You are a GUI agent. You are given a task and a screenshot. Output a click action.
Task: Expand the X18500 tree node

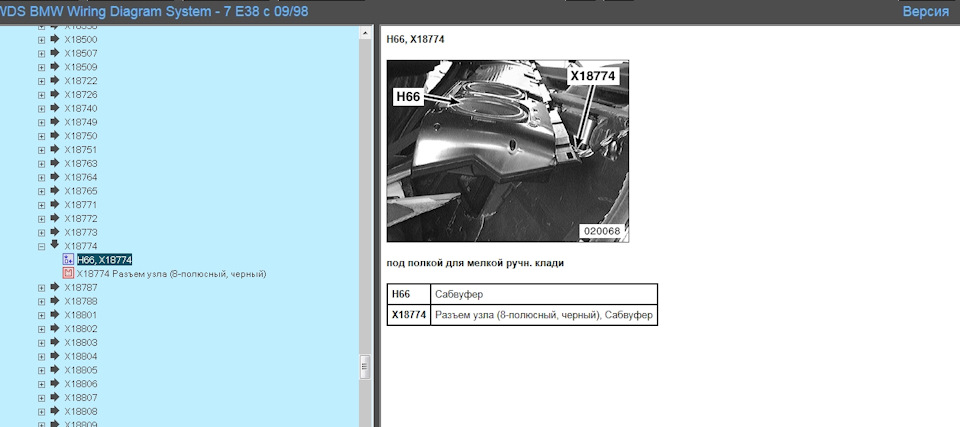(42, 40)
